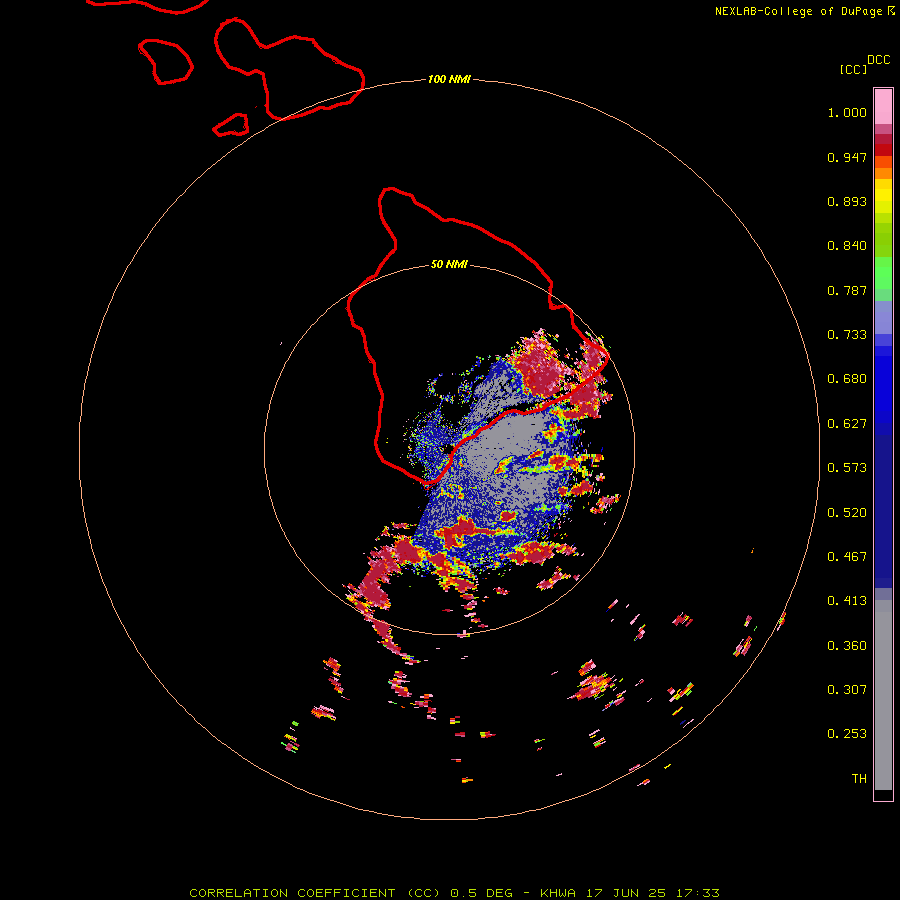Pick the orange segment of the color bar
Viewport: 900px width, 900px height.
pos(883,174)
